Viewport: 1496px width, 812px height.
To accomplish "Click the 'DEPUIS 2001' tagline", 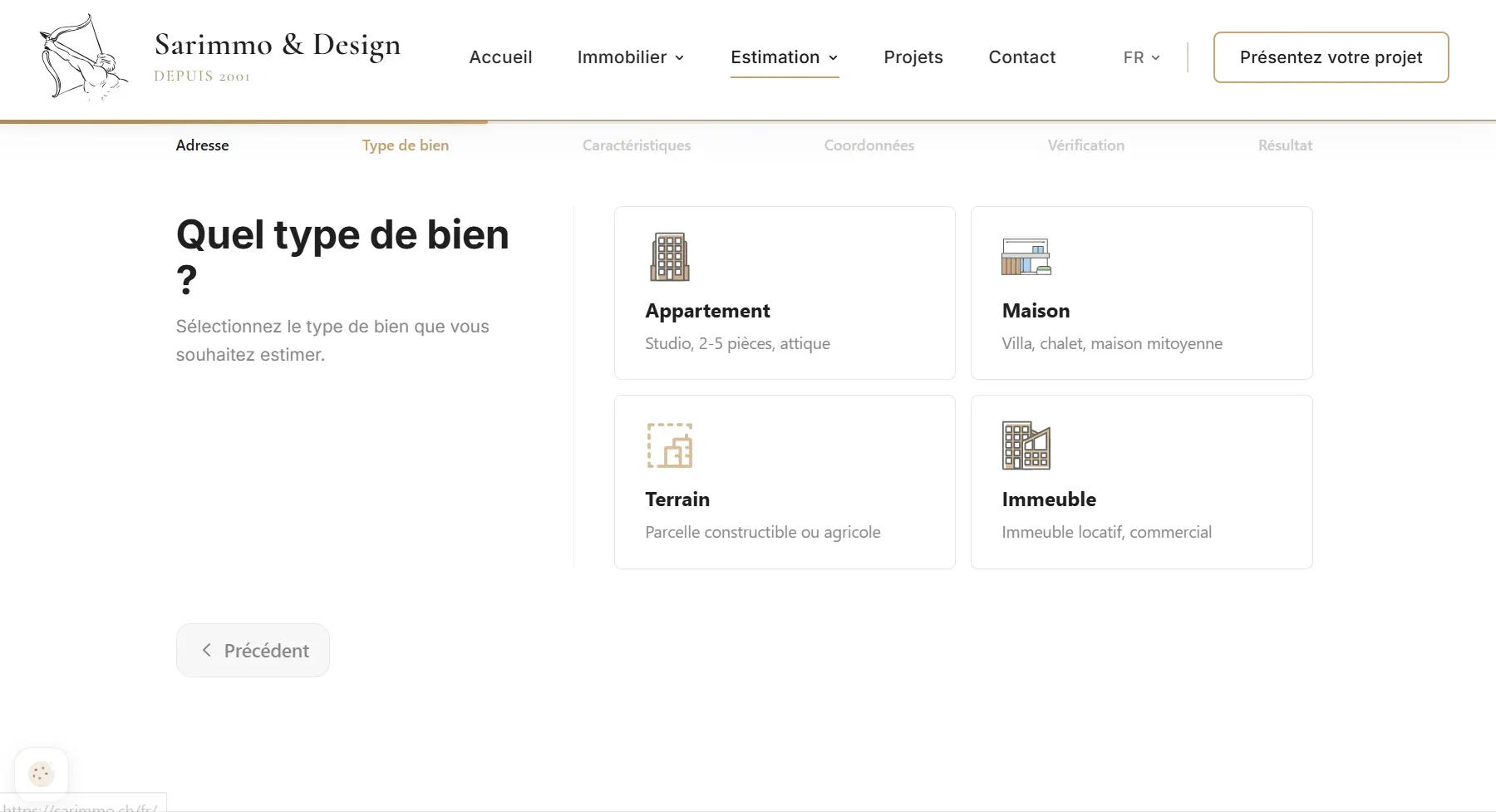I will pyautogui.click(x=202, y=76).
